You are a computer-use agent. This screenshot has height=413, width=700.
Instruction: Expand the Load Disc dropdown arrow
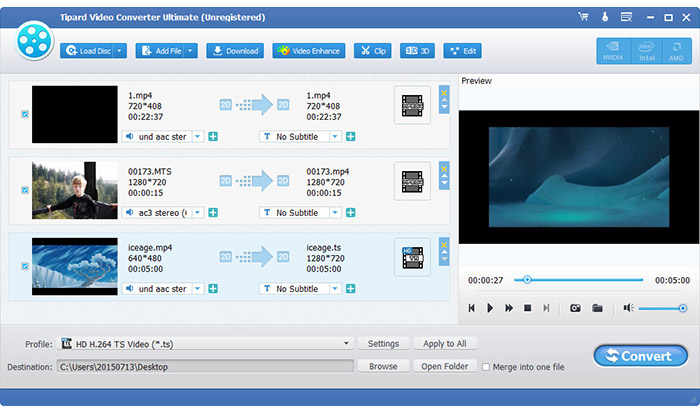pos(120,51)
